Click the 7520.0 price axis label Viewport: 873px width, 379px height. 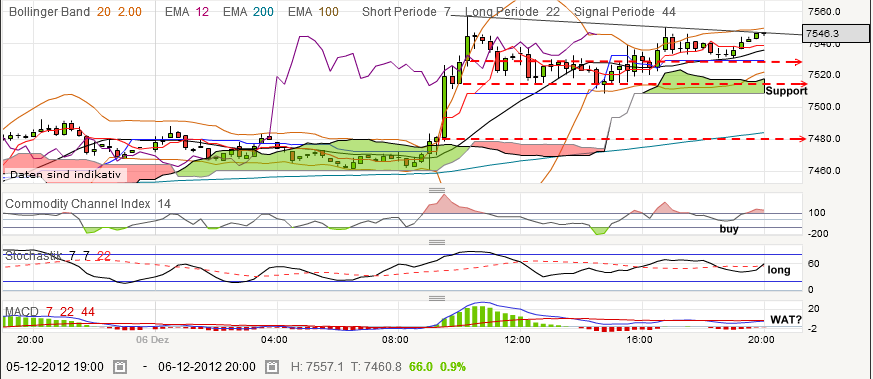click(825, 75)
